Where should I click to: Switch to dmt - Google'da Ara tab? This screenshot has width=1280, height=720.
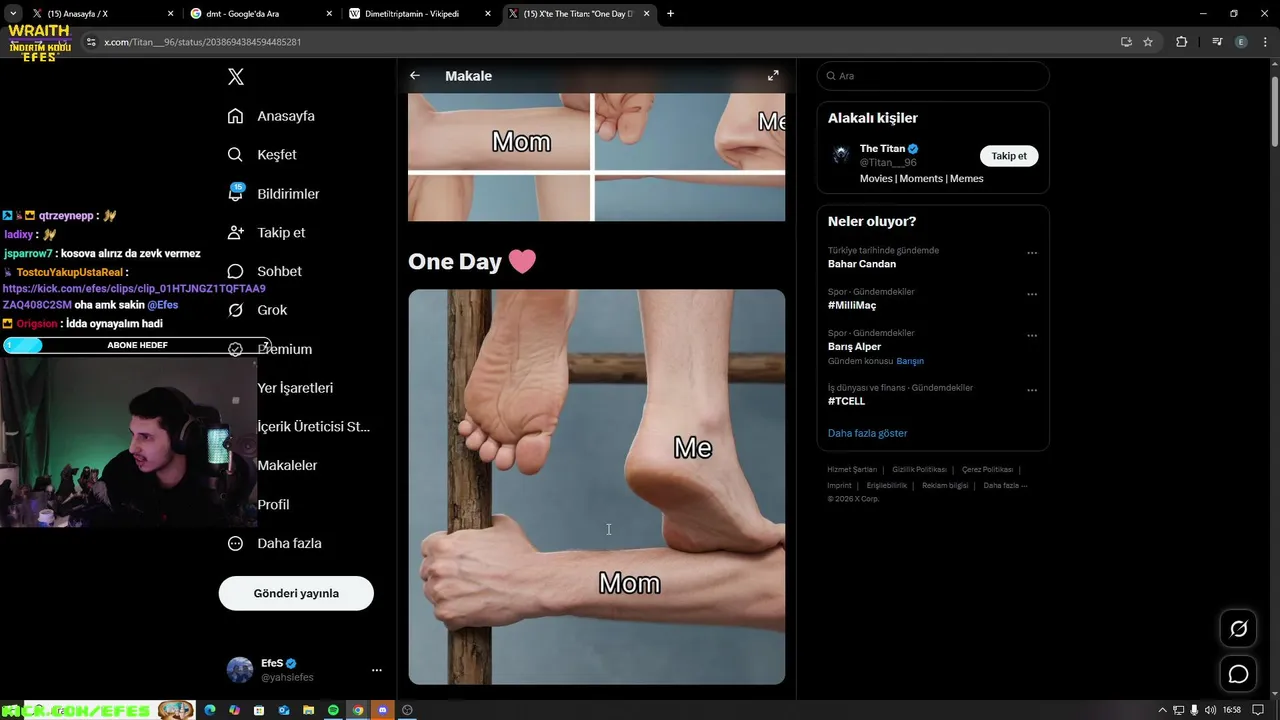coord(261,14)
